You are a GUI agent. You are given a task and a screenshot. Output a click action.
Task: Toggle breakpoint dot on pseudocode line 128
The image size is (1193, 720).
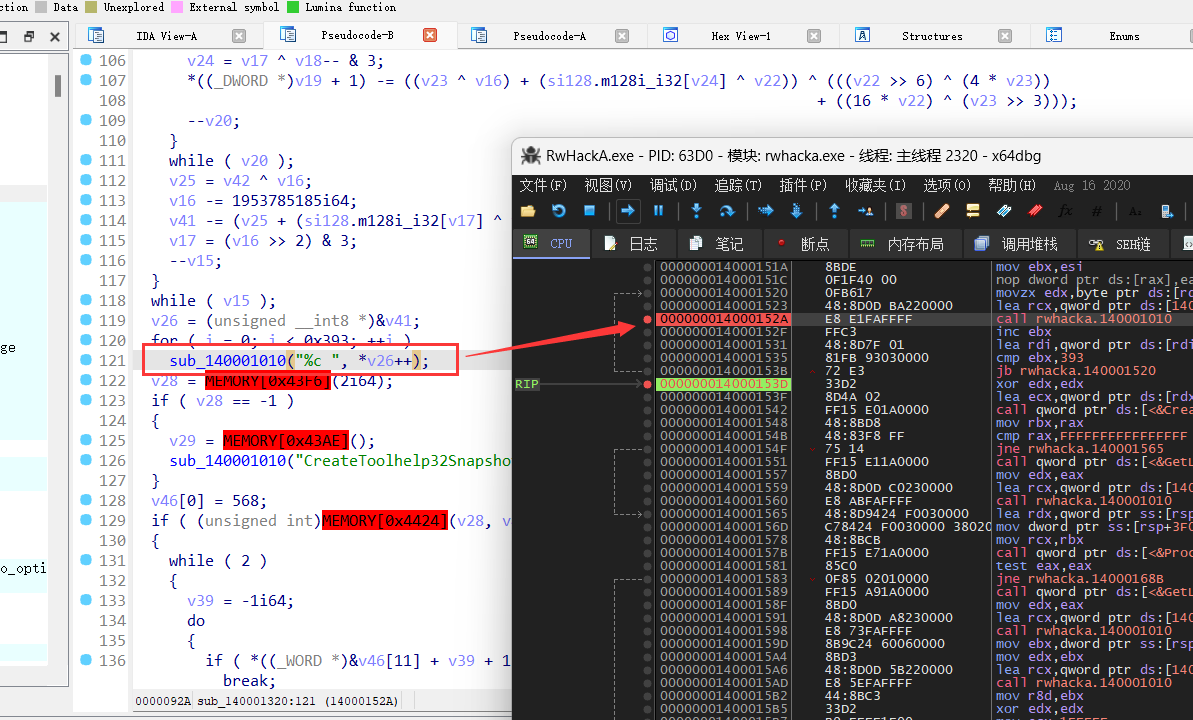pos(86,499)
